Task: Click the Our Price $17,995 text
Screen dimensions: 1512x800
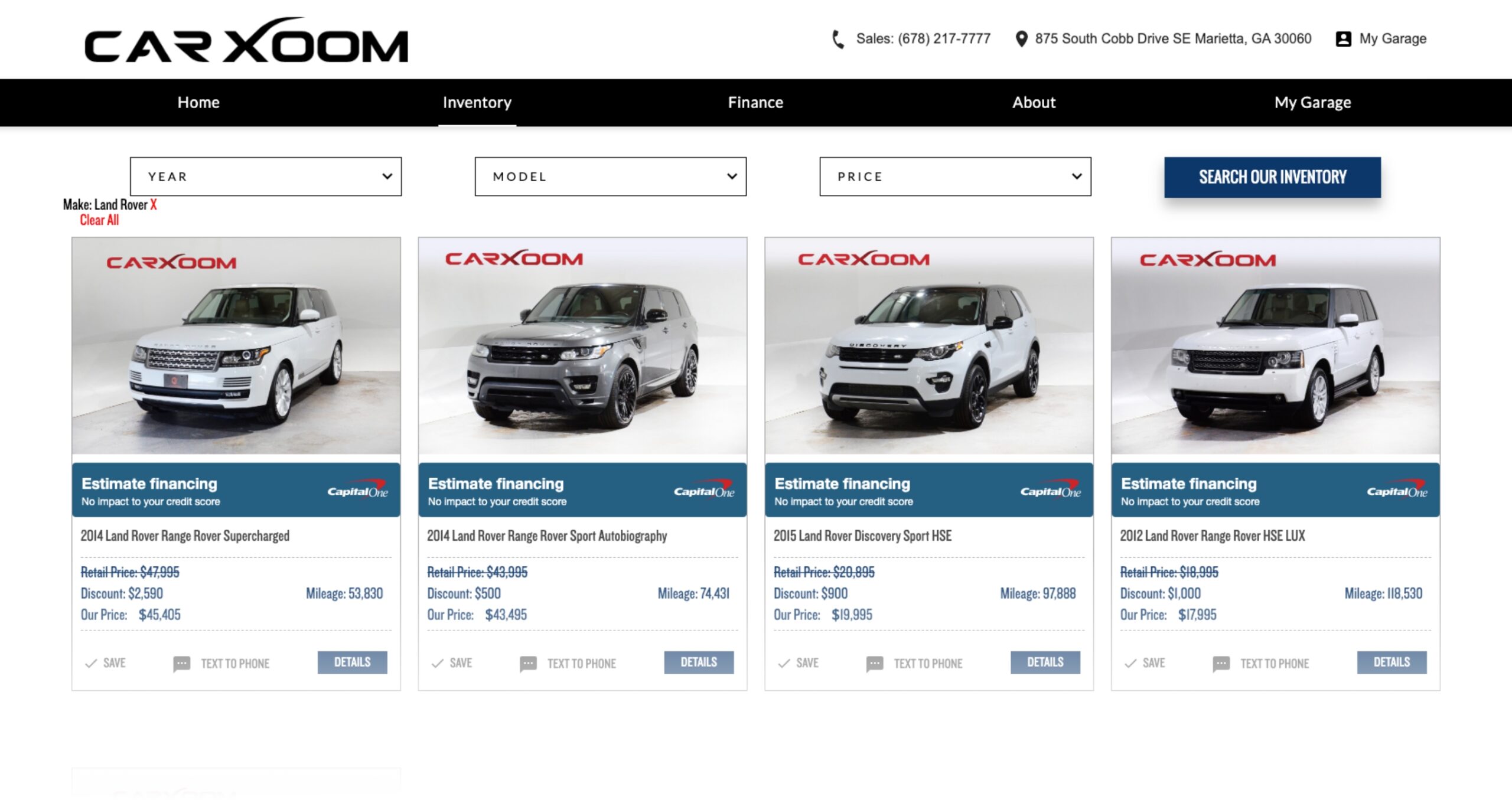Action: pos(1168,615)
